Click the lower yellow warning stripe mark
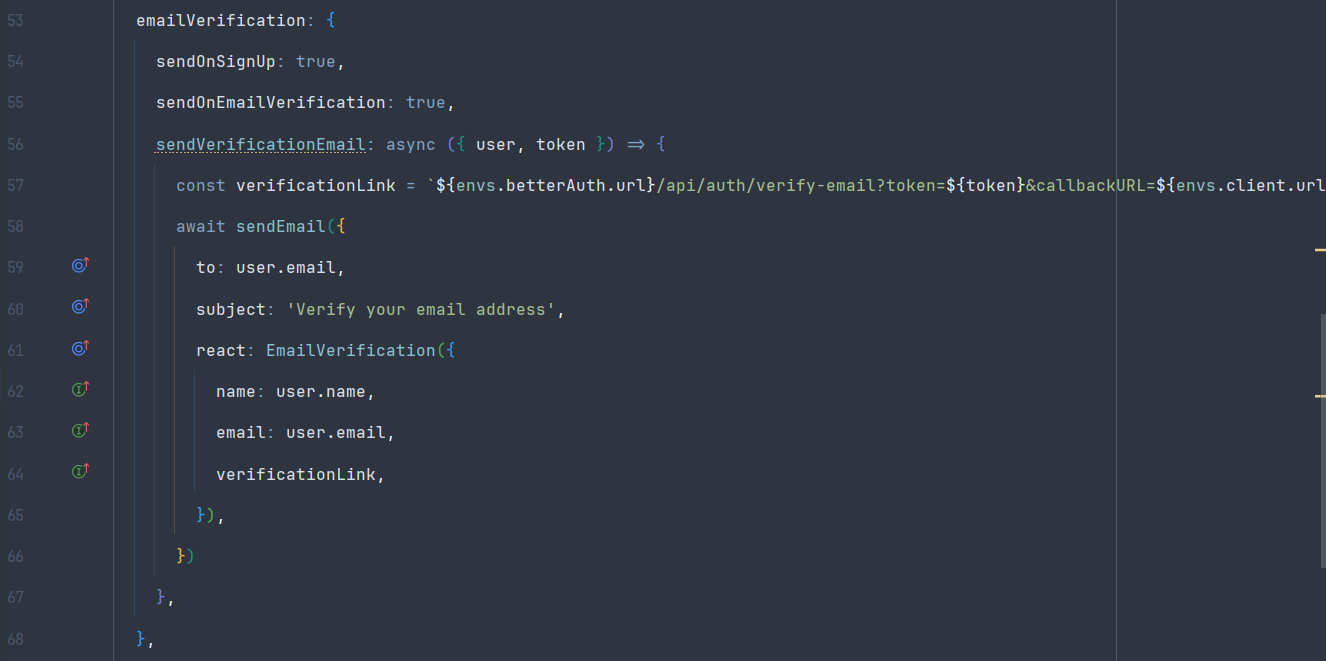This screenshot has width=1326, height=661. (x=1320, y=396)
